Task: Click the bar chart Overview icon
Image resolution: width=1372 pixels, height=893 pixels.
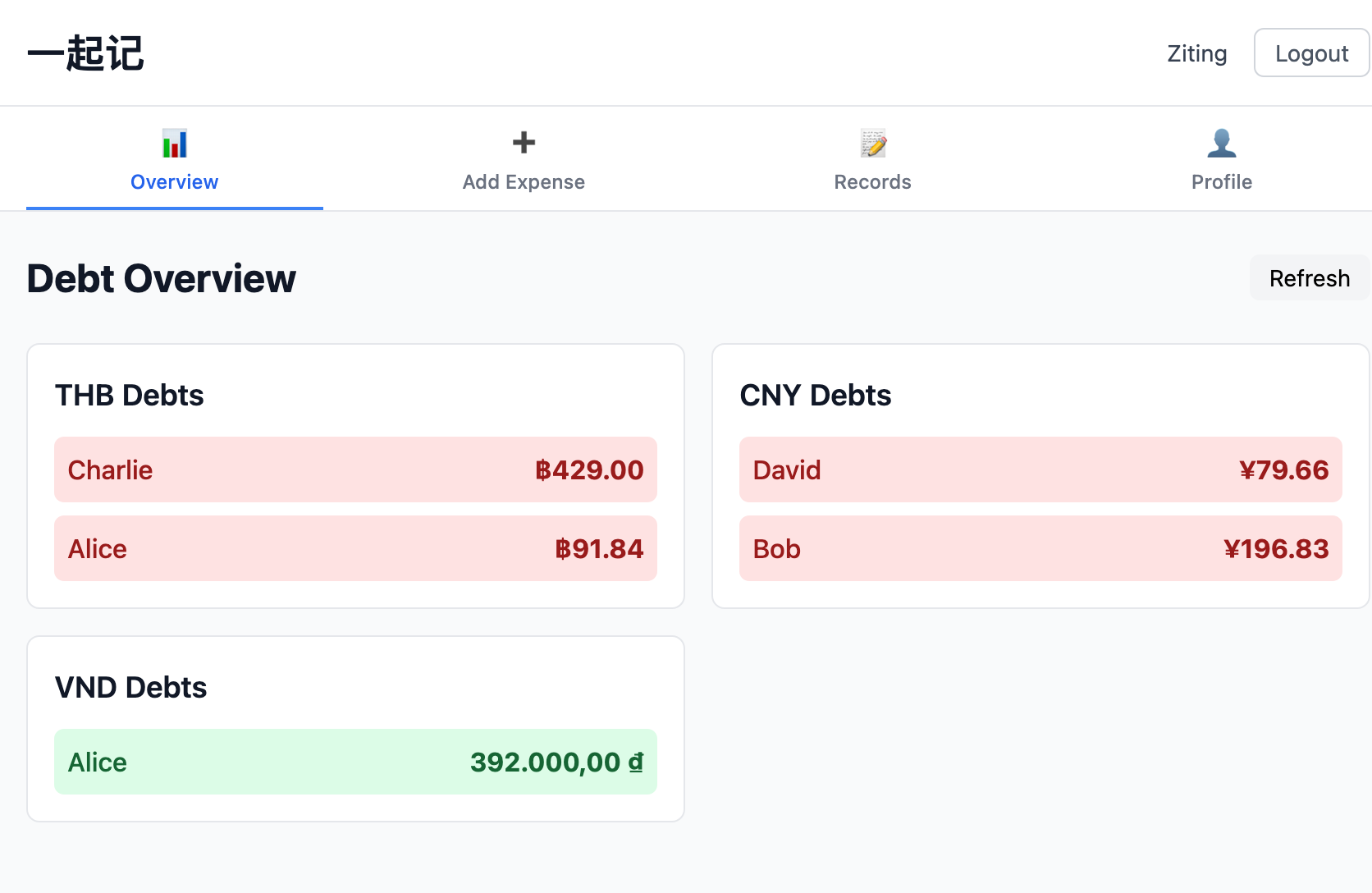Action: pos(174,144)
